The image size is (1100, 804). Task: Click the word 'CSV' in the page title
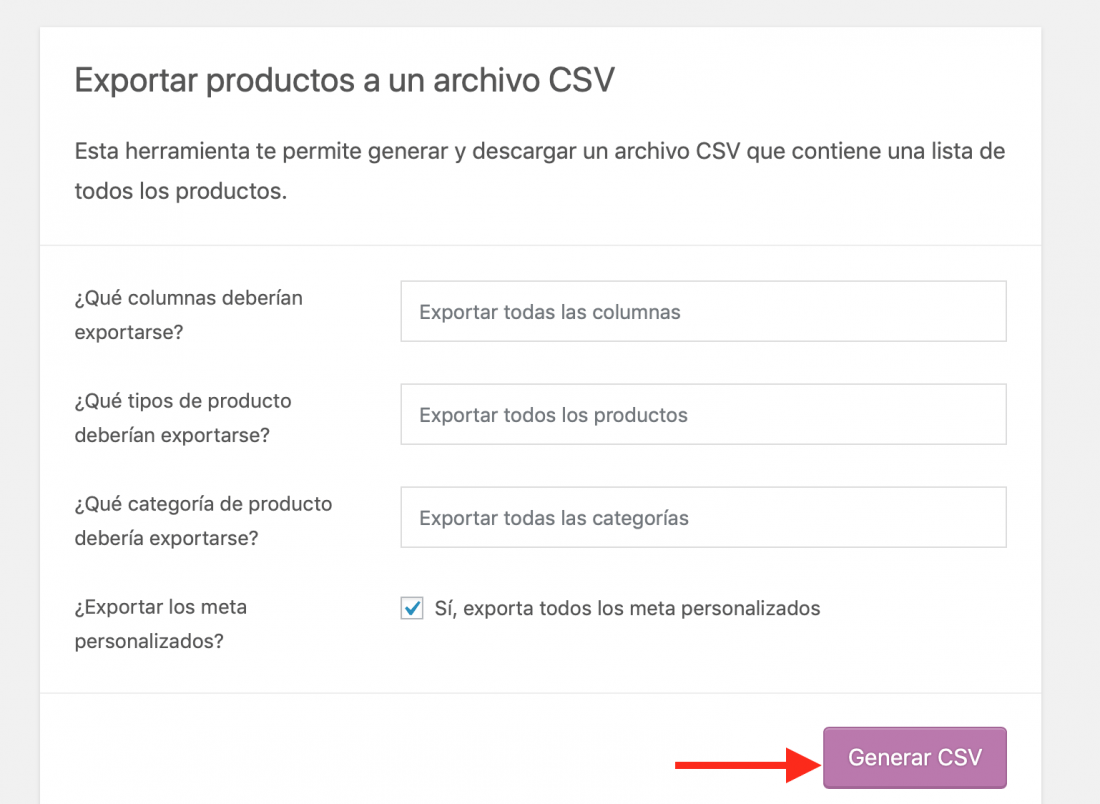click(582, 80)
